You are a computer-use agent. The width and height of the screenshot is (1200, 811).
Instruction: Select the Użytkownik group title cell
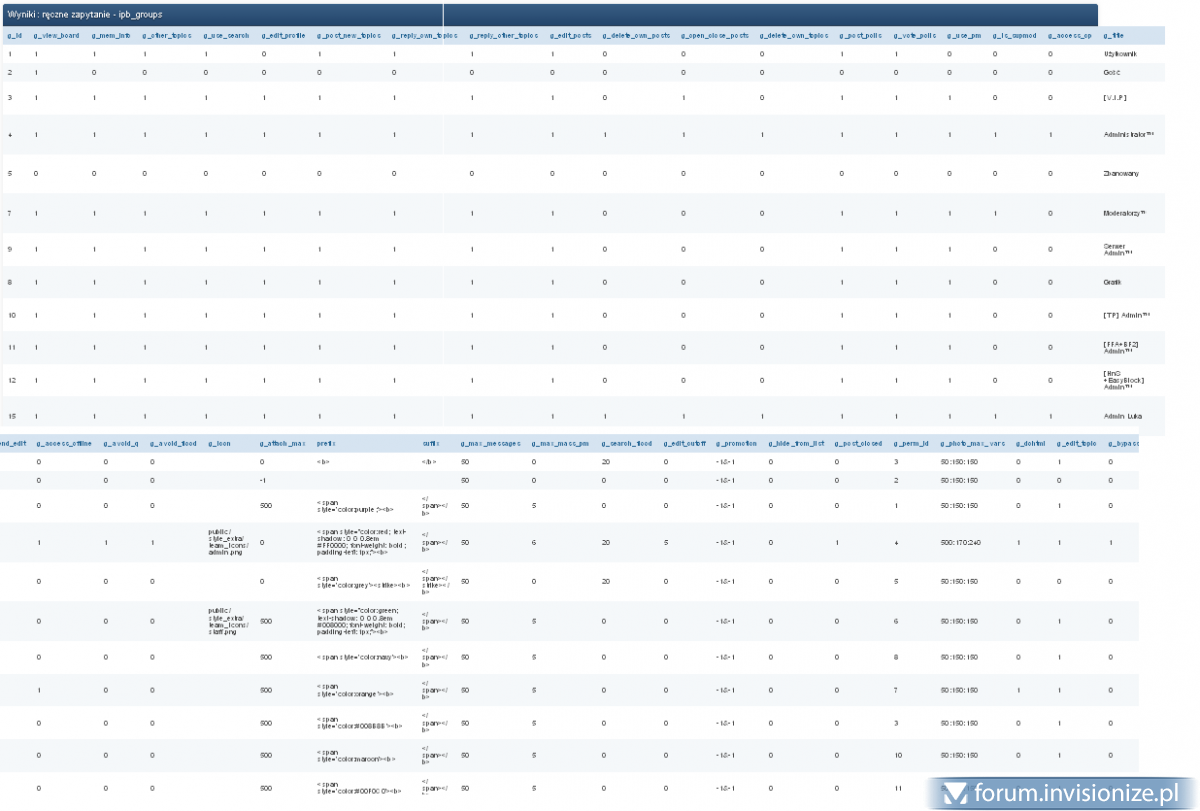tap(1120, 54)
